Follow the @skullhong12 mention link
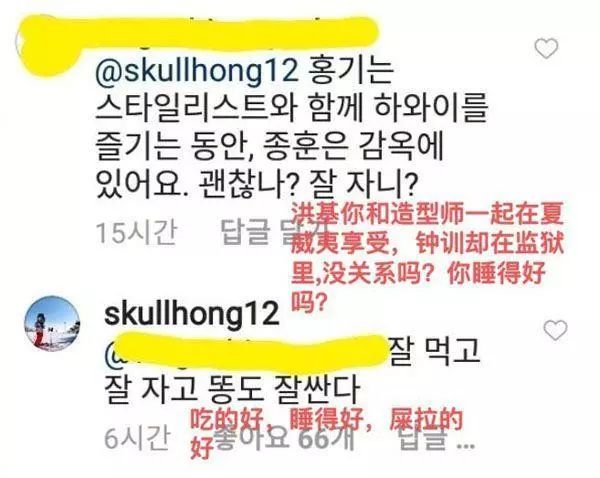 click(197, 72)
